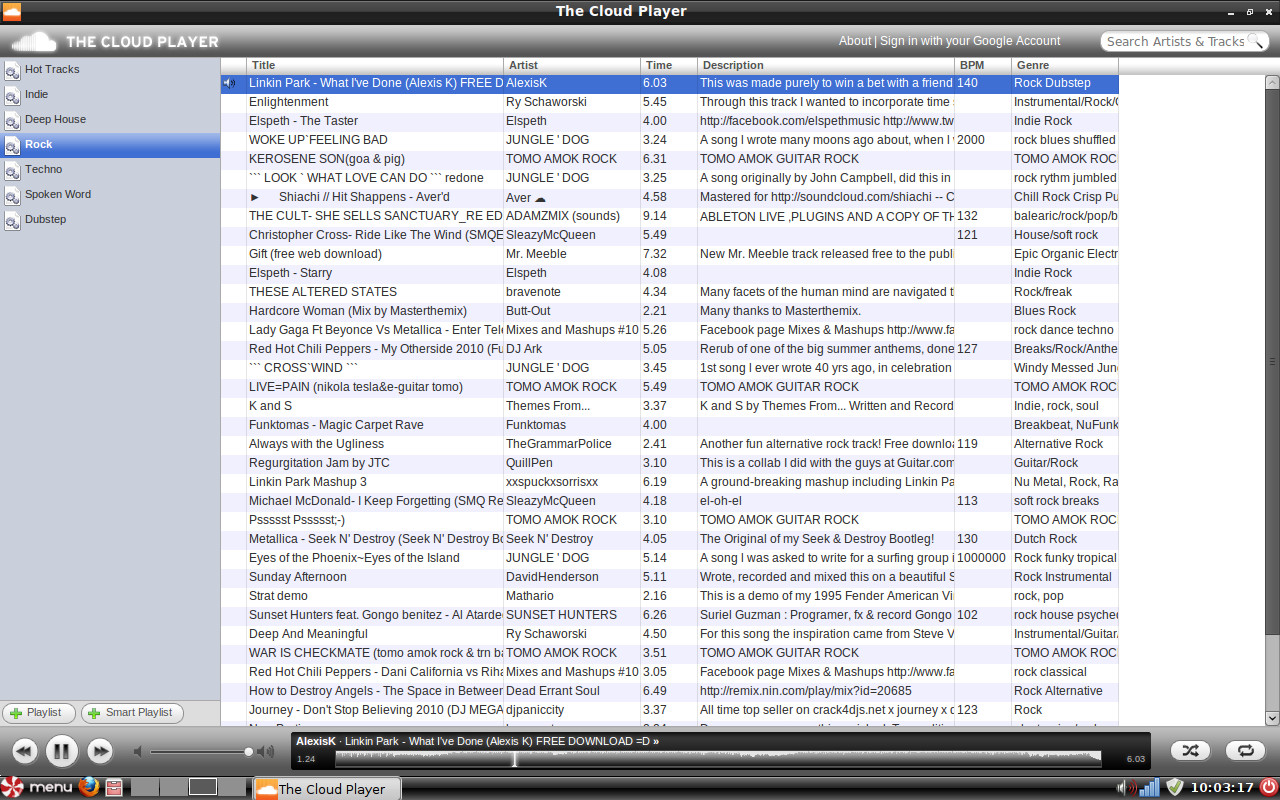Mute using the small speaker icon

tap(139, 751)
